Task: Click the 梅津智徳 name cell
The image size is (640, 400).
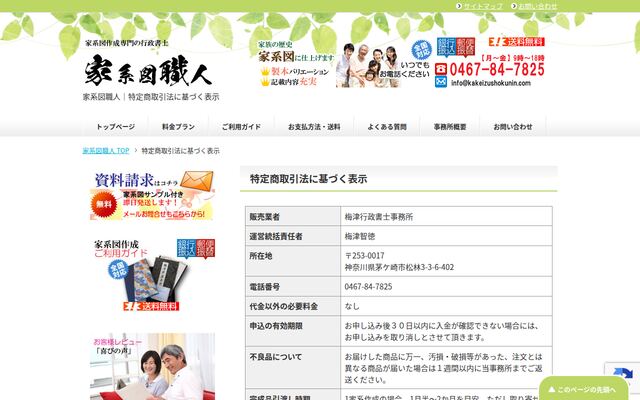Action: point(447,236)
